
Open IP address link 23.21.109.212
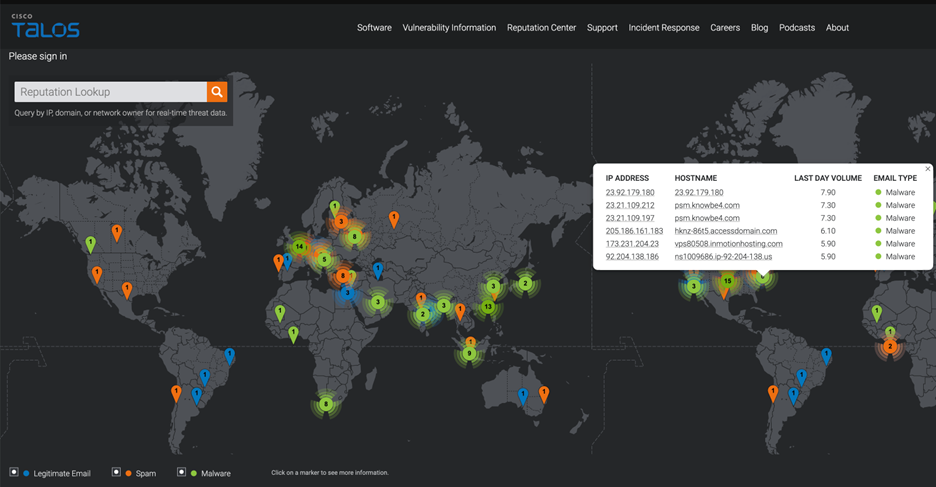pos(630,205)
